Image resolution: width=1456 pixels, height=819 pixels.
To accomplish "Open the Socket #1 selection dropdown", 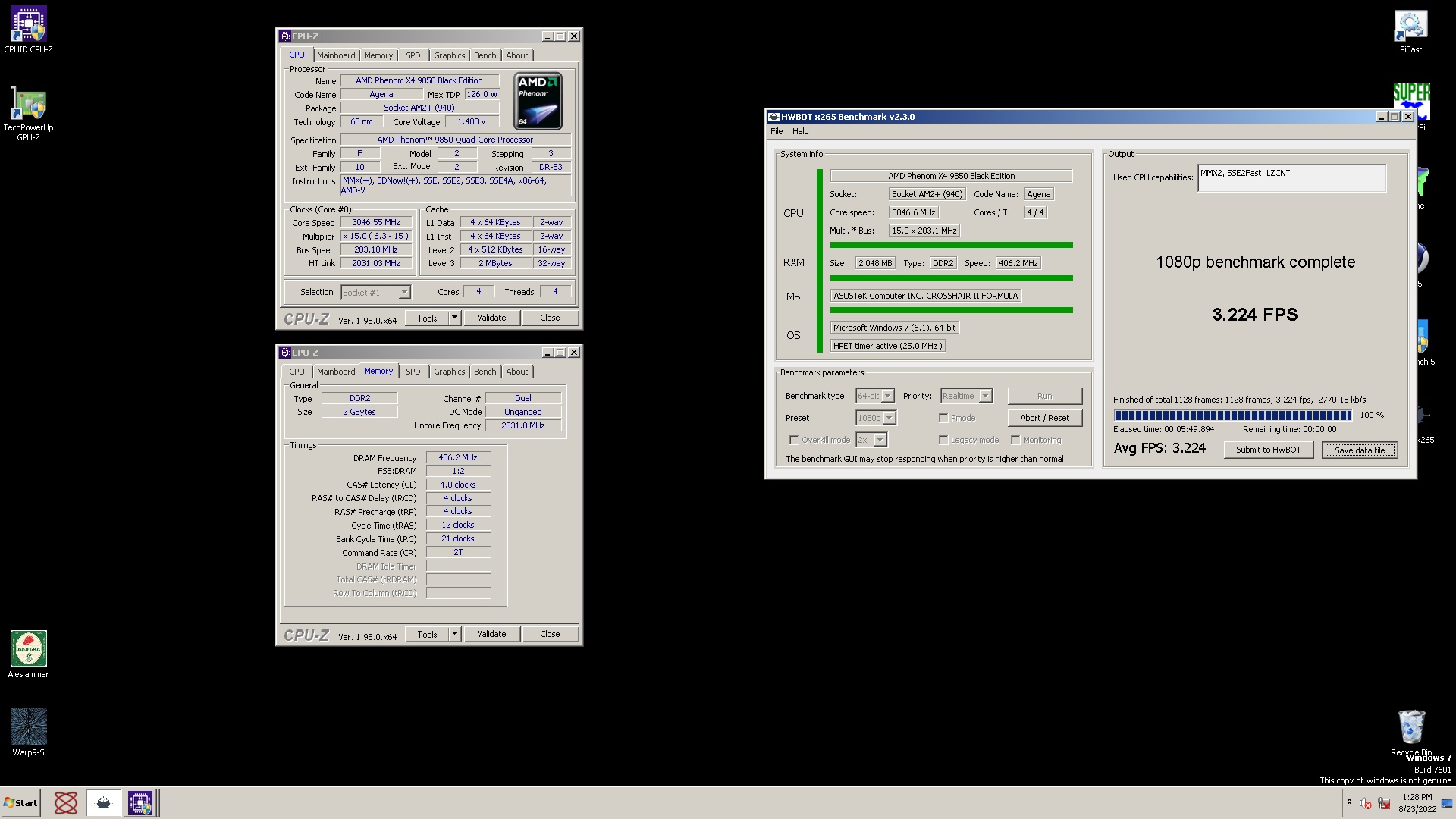I will [x=404, y=292].
